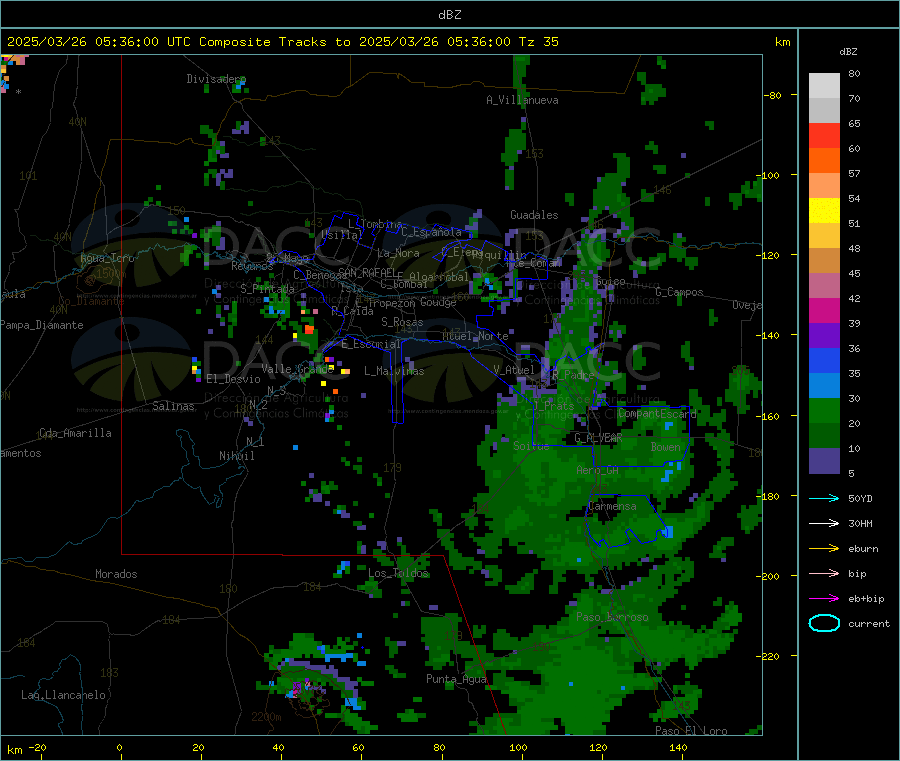Image resolution: width=900 pixels, height=761 pixels.
Task: Click the cyan 'current' ellipse legend icon
Action: [824, 623]
